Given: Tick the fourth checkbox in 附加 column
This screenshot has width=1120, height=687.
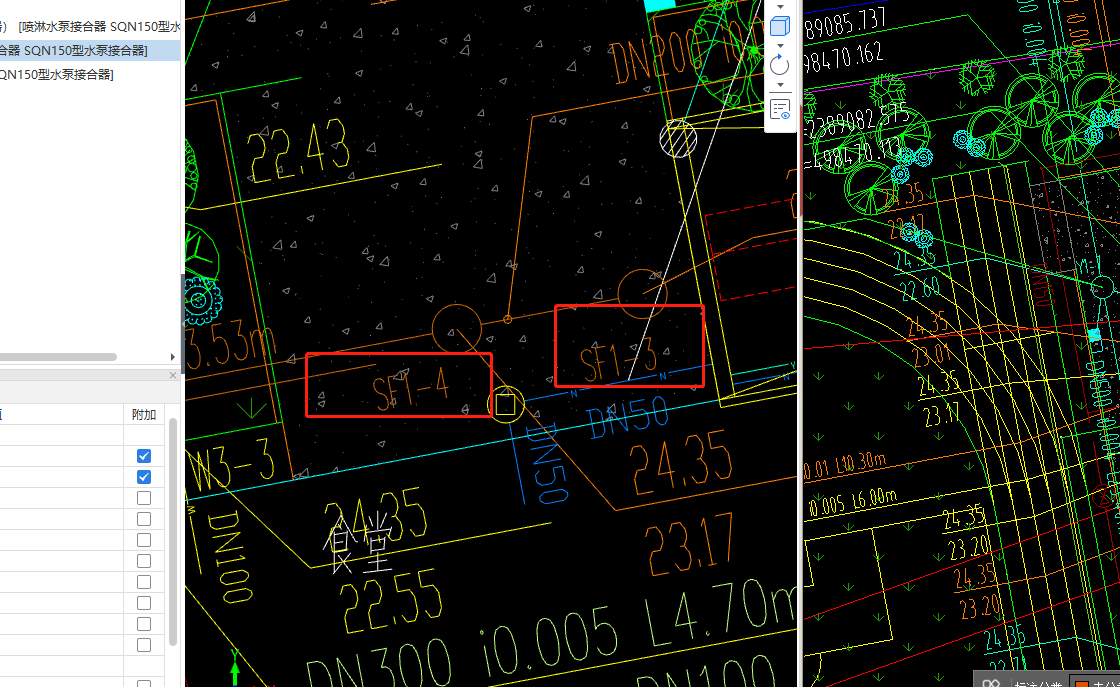Looking at the screenshot, I should pos(144,518).
